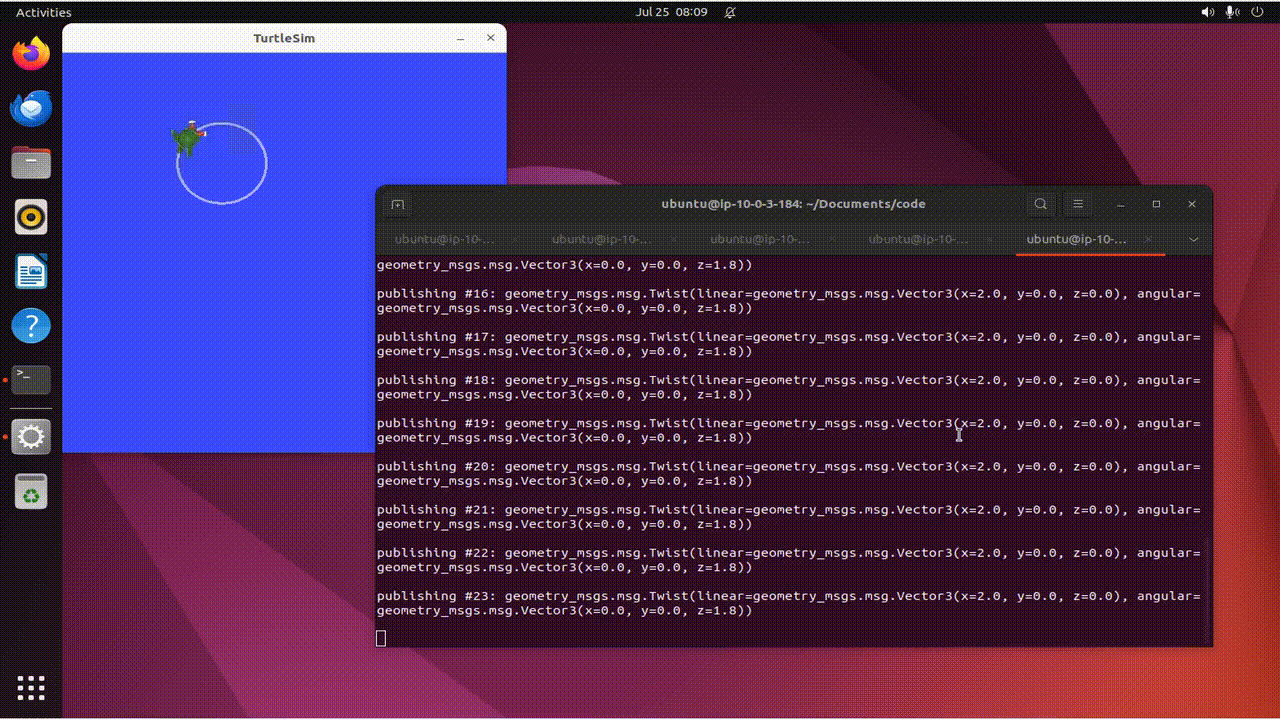Viewport: 1280px width, 720px height.
Task: Open the clock and calendar panel
Action: click(671, 12)
